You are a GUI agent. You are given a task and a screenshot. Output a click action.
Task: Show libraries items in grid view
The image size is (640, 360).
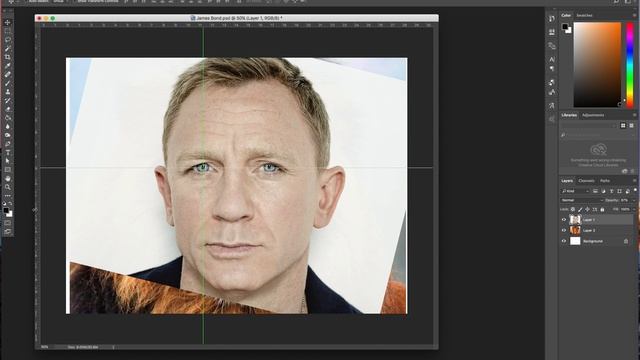[x=623, y=125]
